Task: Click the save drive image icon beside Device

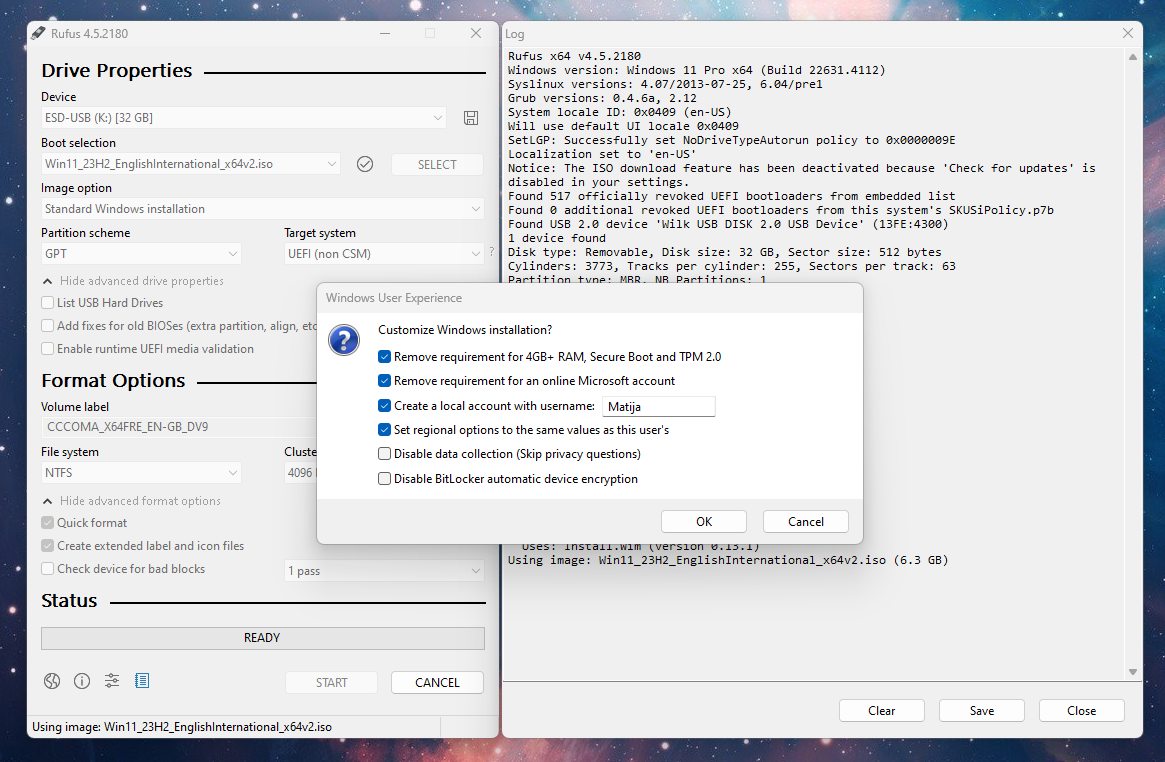Action: [470, 118]
